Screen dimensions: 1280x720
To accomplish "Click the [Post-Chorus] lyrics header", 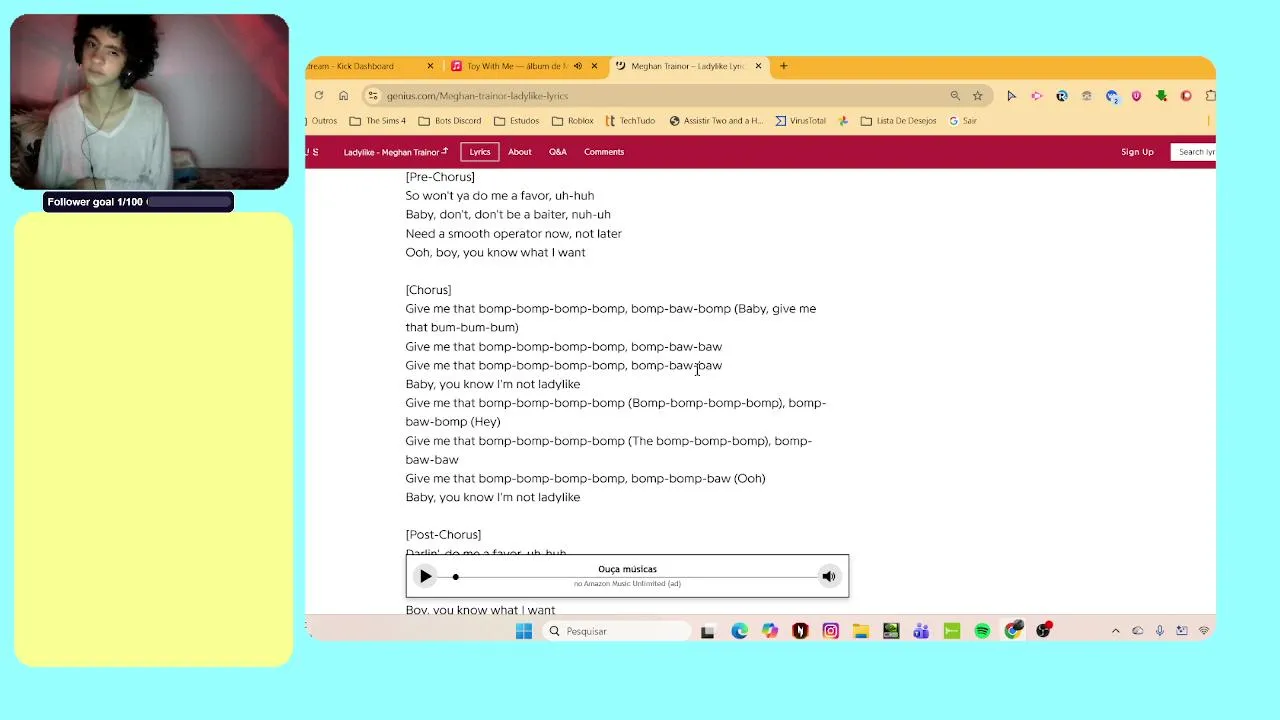I will (x=443, y=535).
